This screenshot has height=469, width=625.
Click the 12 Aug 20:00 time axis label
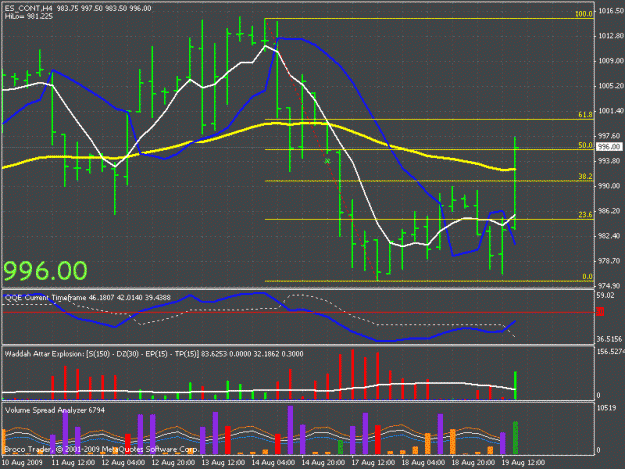click(x=173, y=463)
